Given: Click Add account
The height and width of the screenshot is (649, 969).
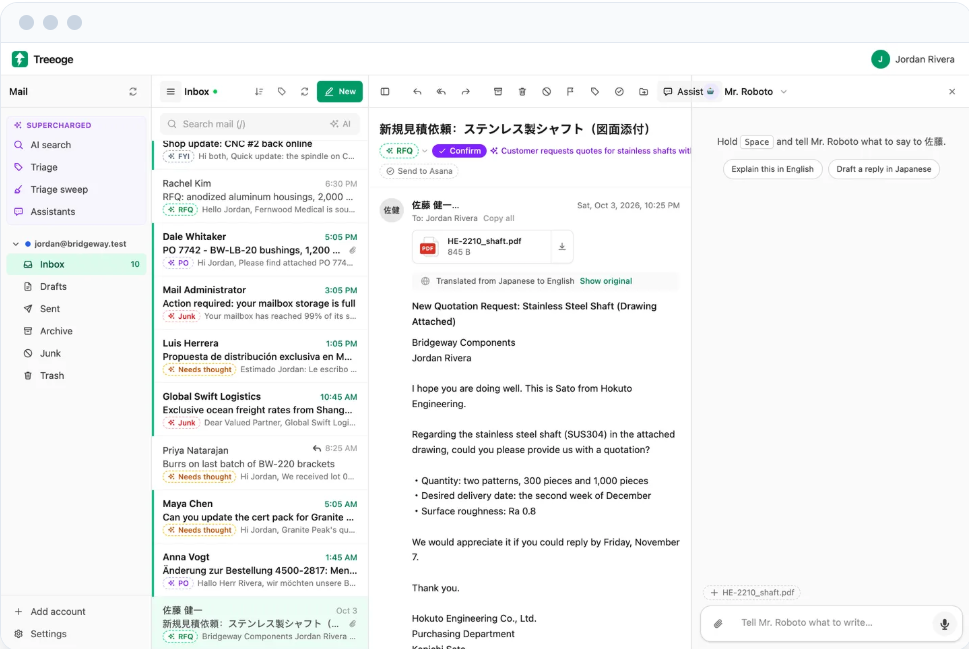Looking at the screenshot, I should pyautogui.click(x=50, y=611).
